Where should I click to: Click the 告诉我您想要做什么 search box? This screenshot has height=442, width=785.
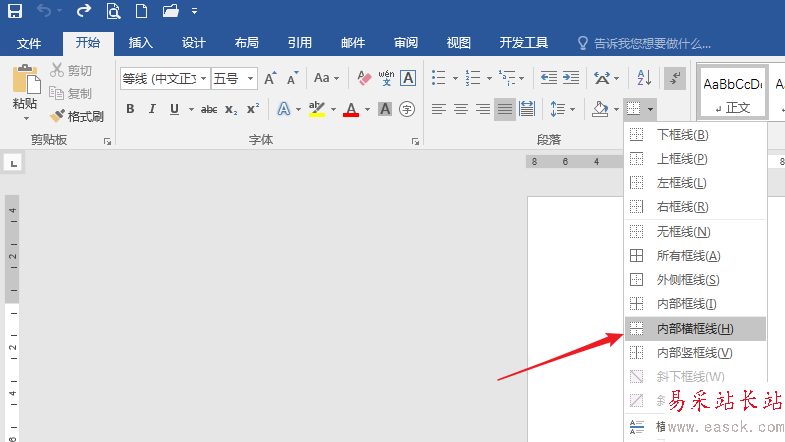[x=645, y=44]
